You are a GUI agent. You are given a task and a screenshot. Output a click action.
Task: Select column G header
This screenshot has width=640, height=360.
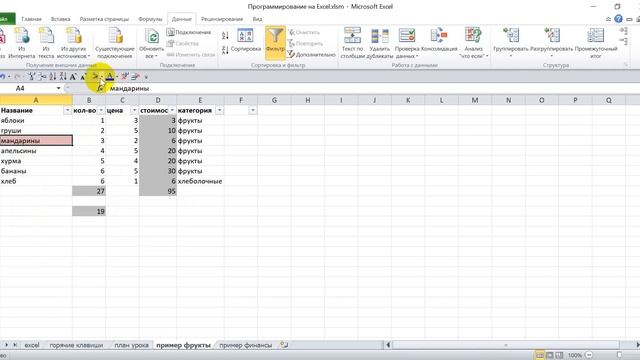coord(274,100)
